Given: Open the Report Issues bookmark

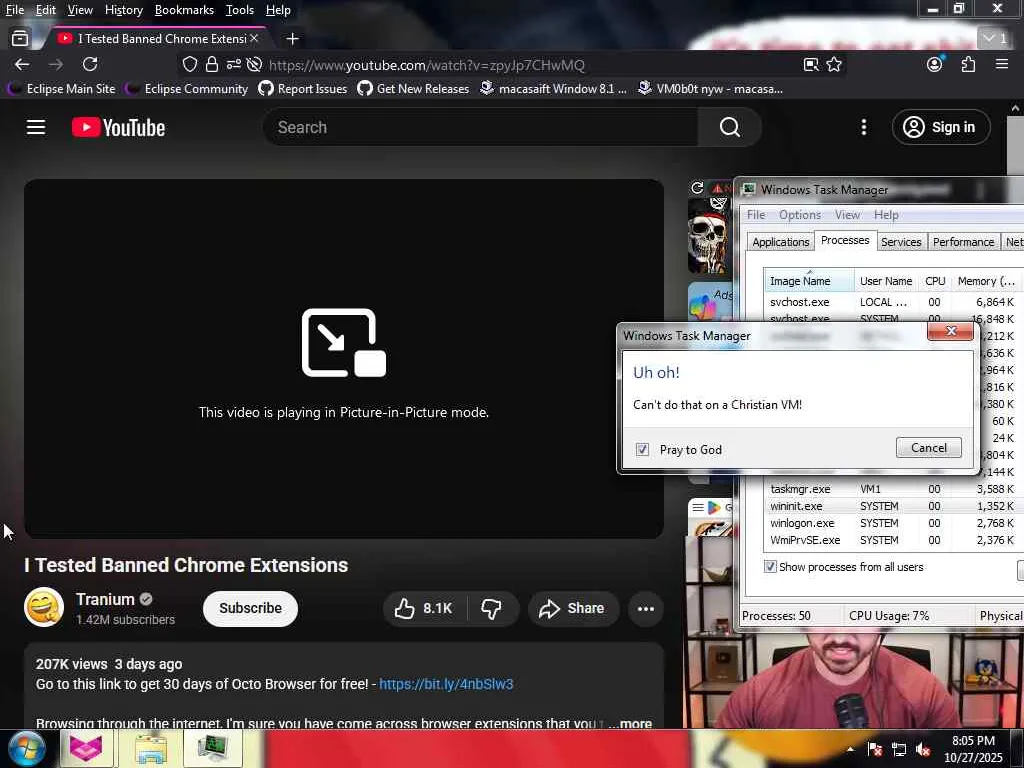Looking at the screenshot, I should [x=303, y=89].
